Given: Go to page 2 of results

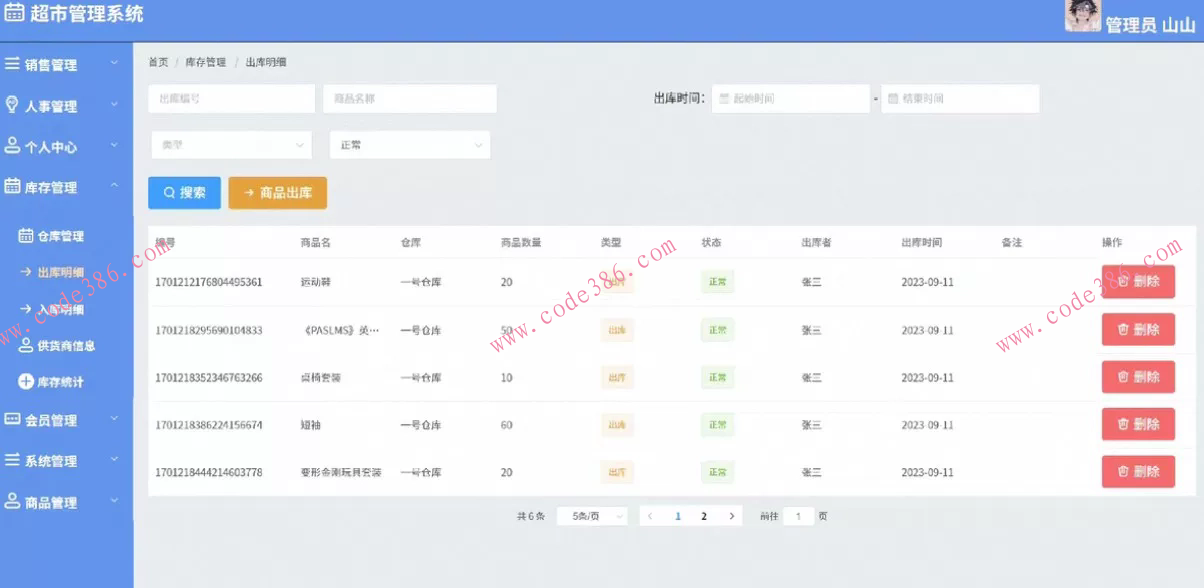Looking at the screenshot, I should tap(704, 516).
